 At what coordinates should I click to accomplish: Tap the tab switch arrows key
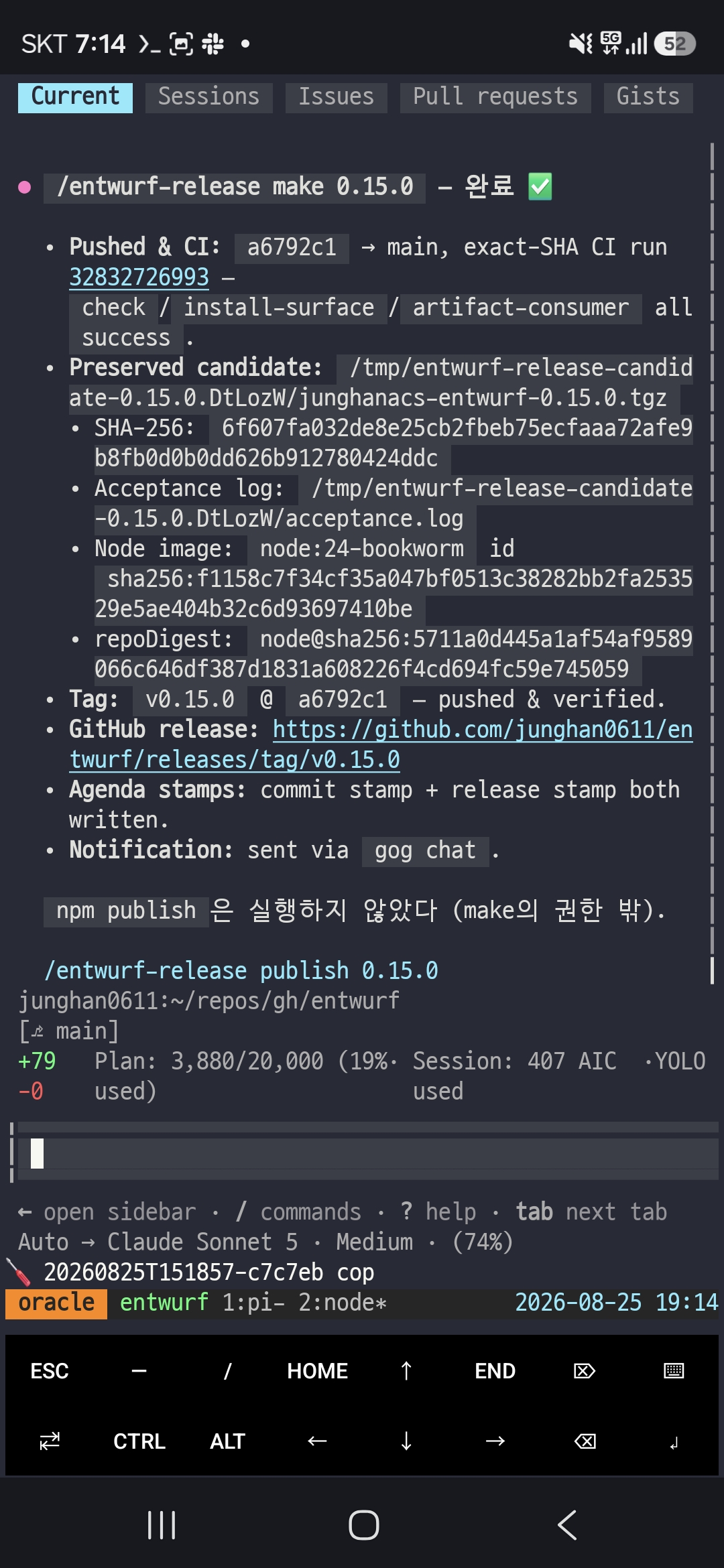pyautogui.click(x=50, y=1441)
